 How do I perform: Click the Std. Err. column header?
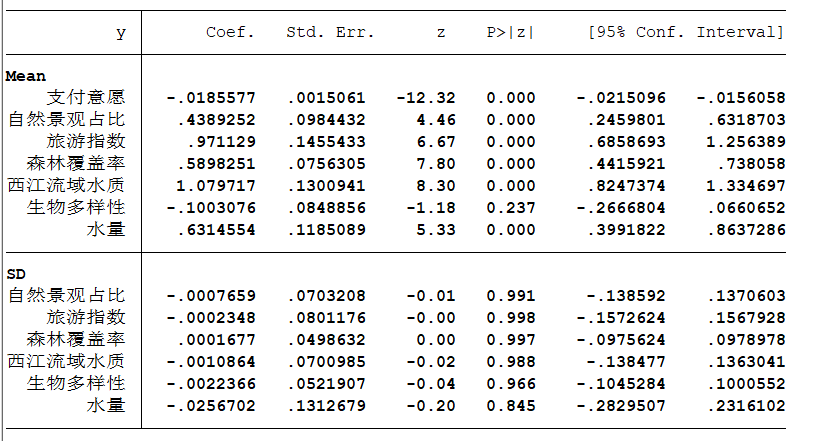coord(330,32)
